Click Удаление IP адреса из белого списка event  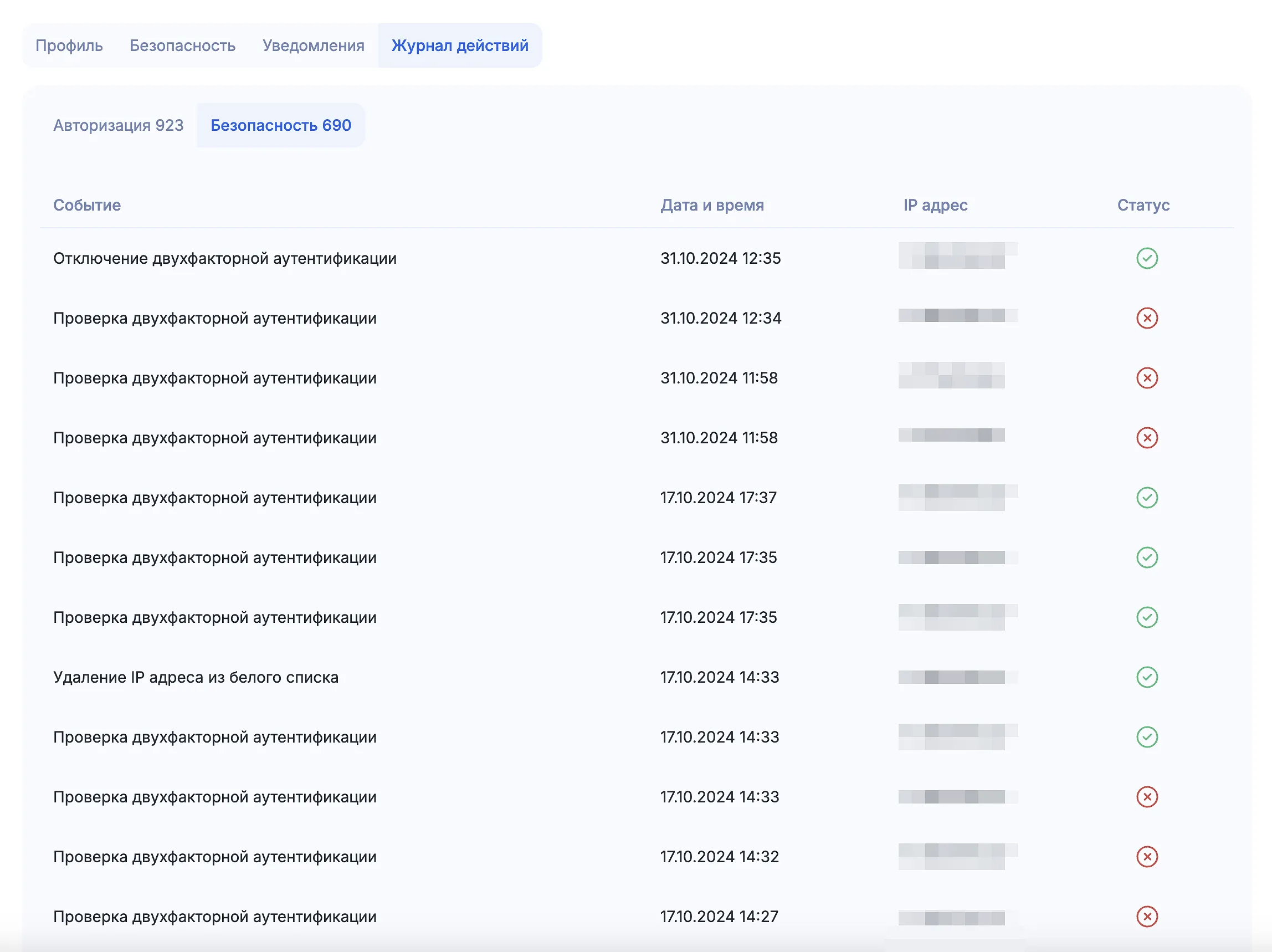[196, 677]
